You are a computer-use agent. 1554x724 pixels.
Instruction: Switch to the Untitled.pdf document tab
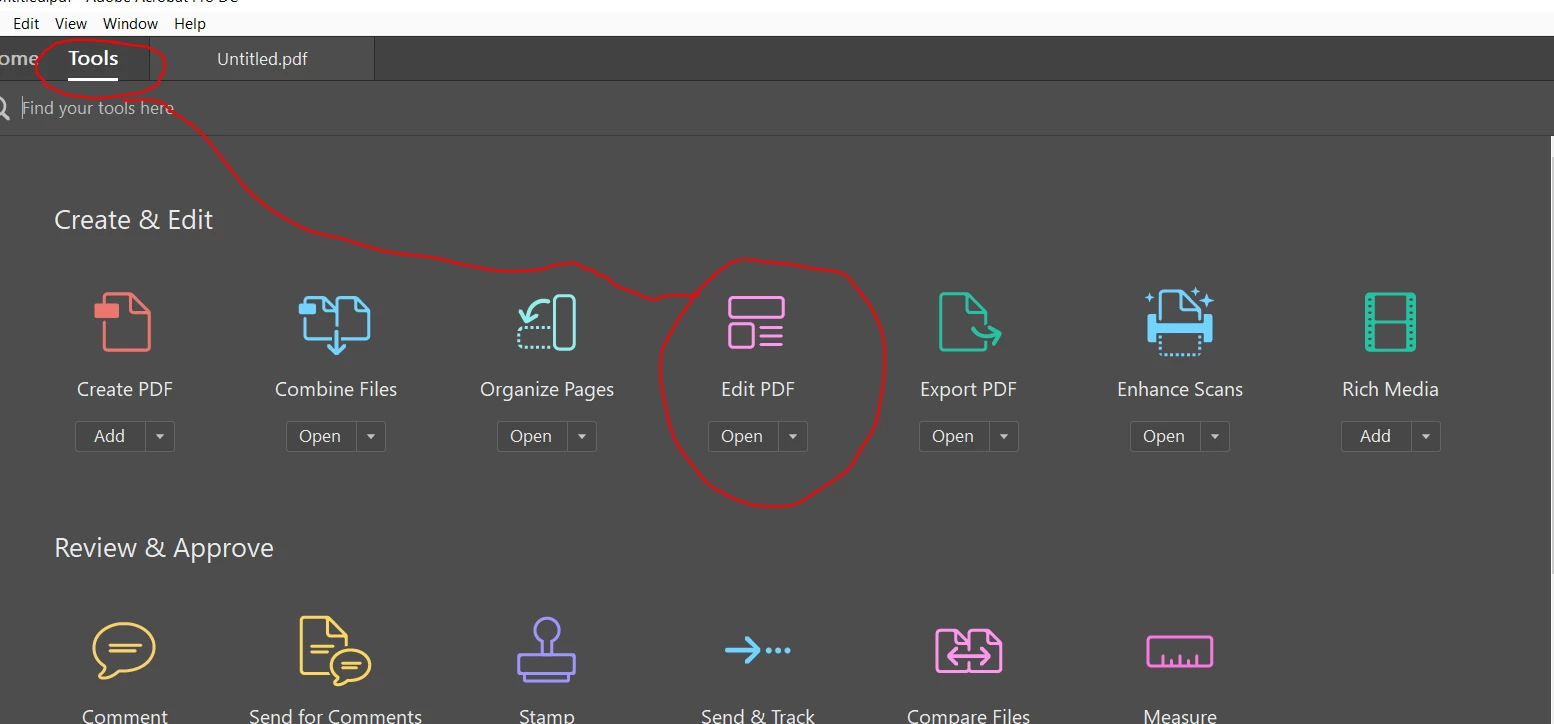click(x=262, y=59)
